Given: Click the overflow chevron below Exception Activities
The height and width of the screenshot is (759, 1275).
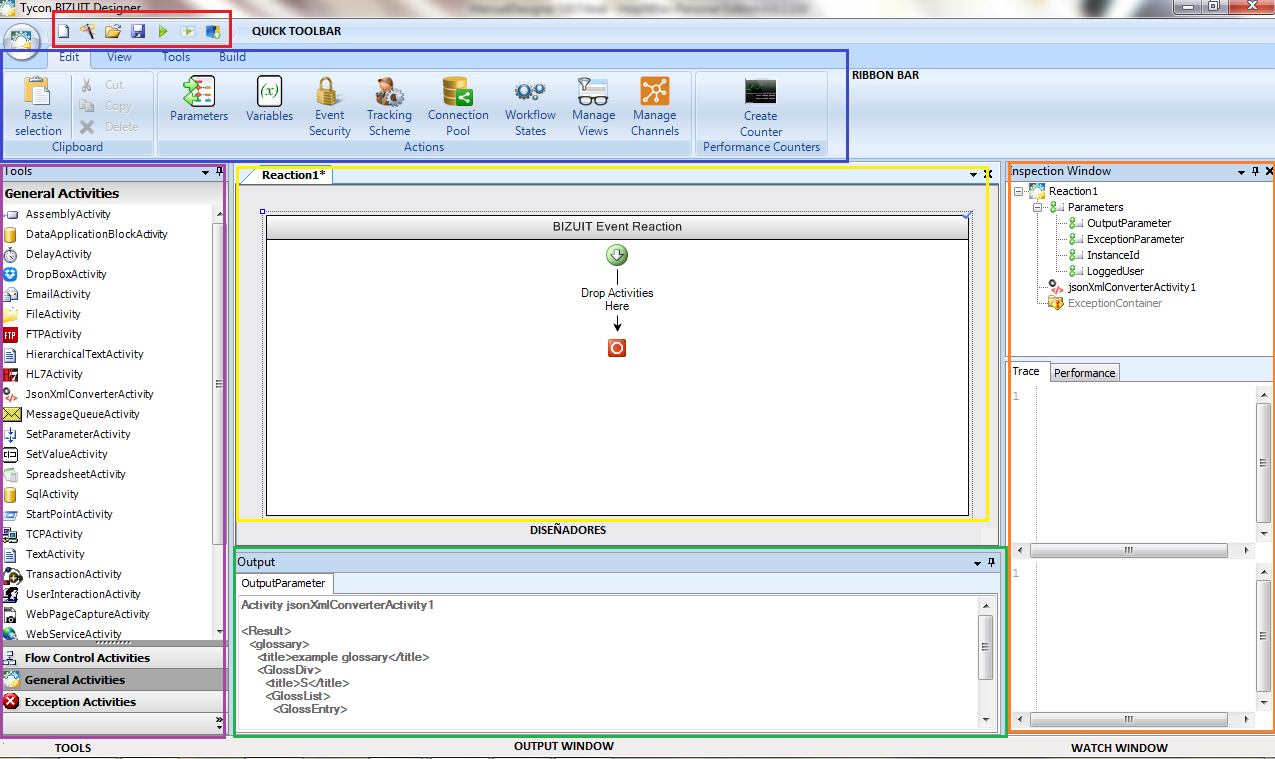Looking at the screenshot, I should [219, 721].
